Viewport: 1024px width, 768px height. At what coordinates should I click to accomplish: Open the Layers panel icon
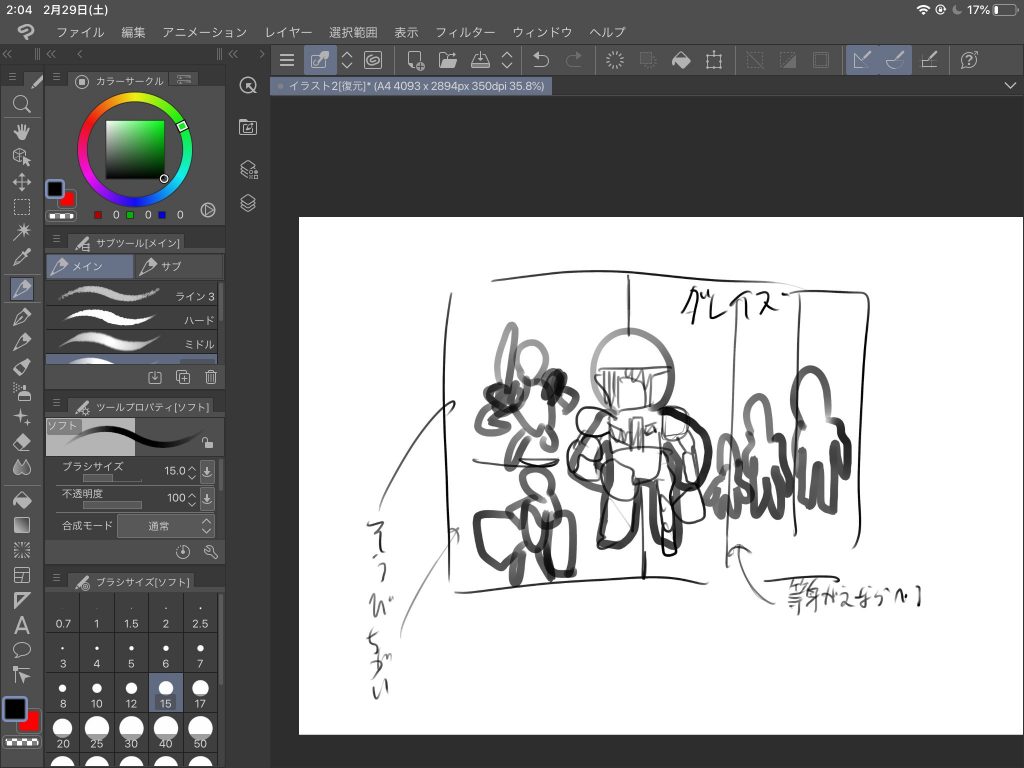pyautogui.click(x=248, y=203)
